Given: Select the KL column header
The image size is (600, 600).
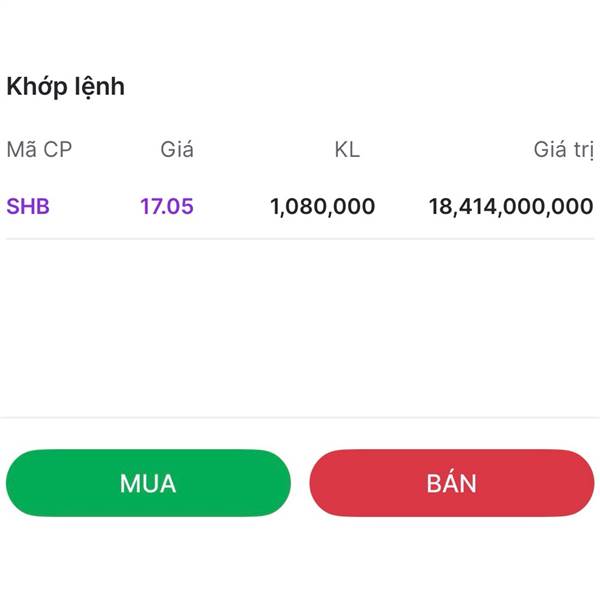Looking at the screenshot, I should tap(347, 150).
